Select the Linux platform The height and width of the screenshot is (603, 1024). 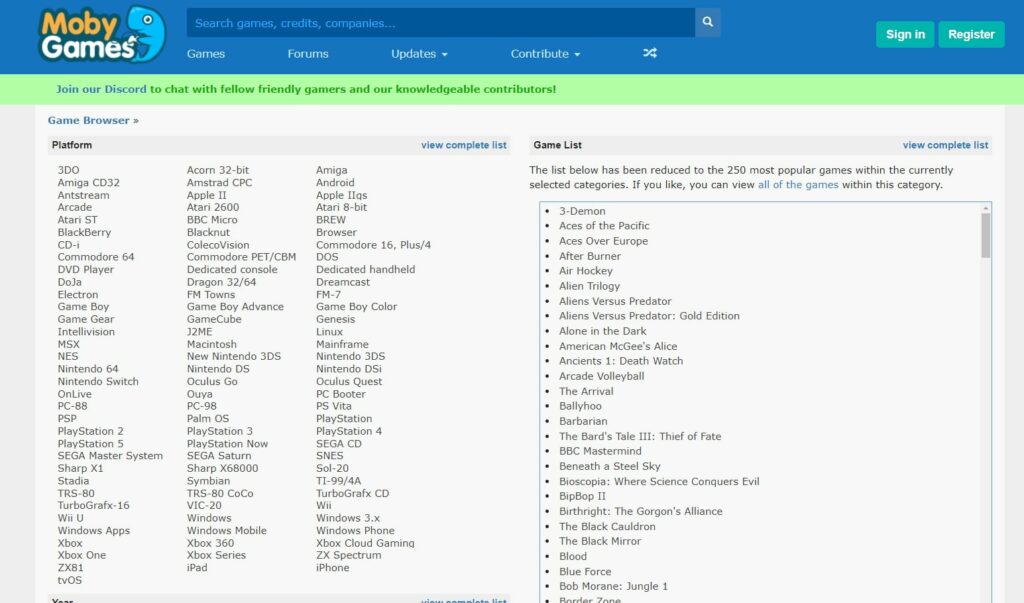tap(329, 332)
